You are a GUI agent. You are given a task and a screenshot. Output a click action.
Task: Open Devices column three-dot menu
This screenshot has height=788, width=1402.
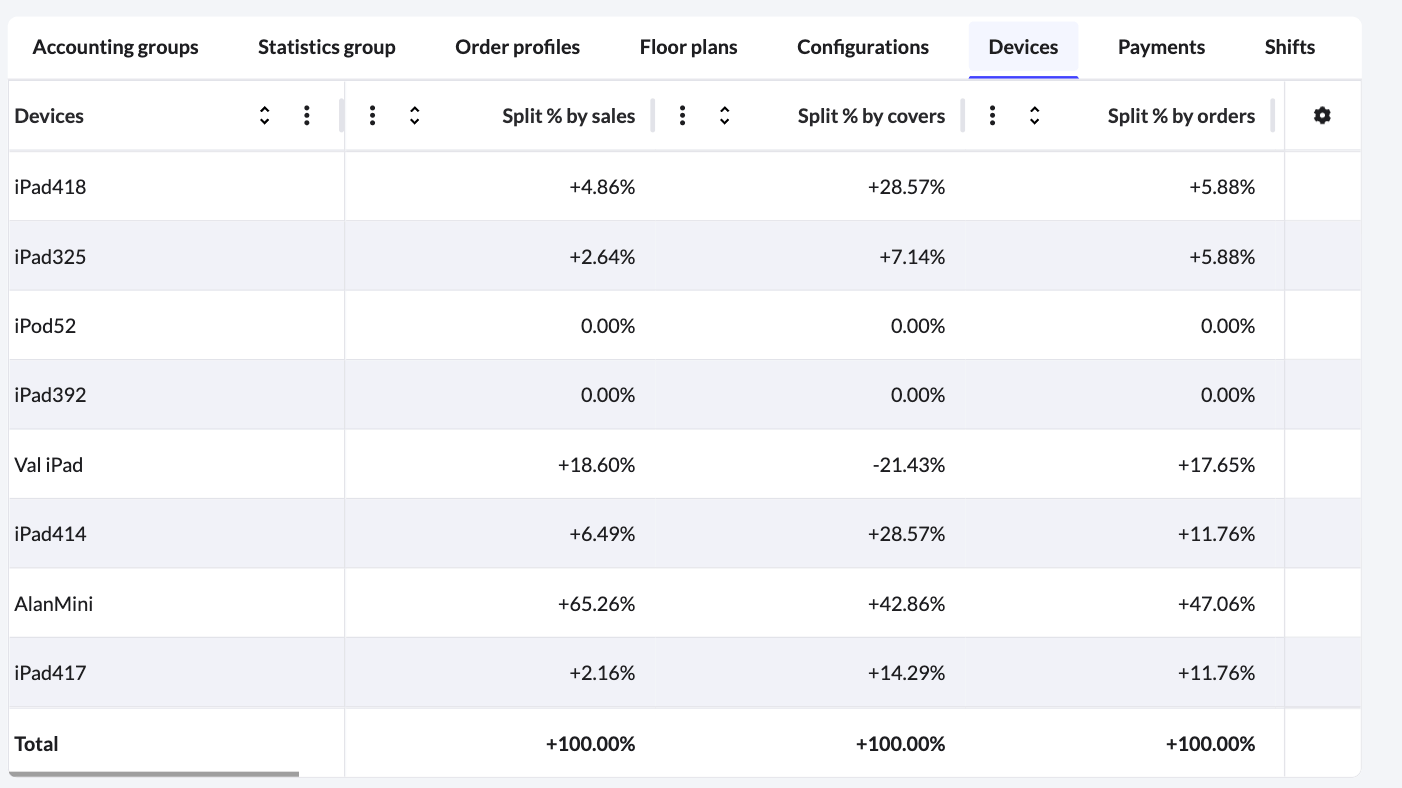click(306, 116)
